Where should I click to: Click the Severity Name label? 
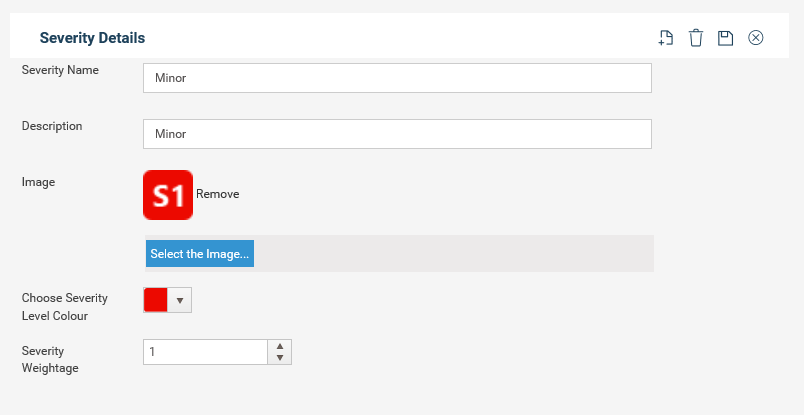pos(60,70)
